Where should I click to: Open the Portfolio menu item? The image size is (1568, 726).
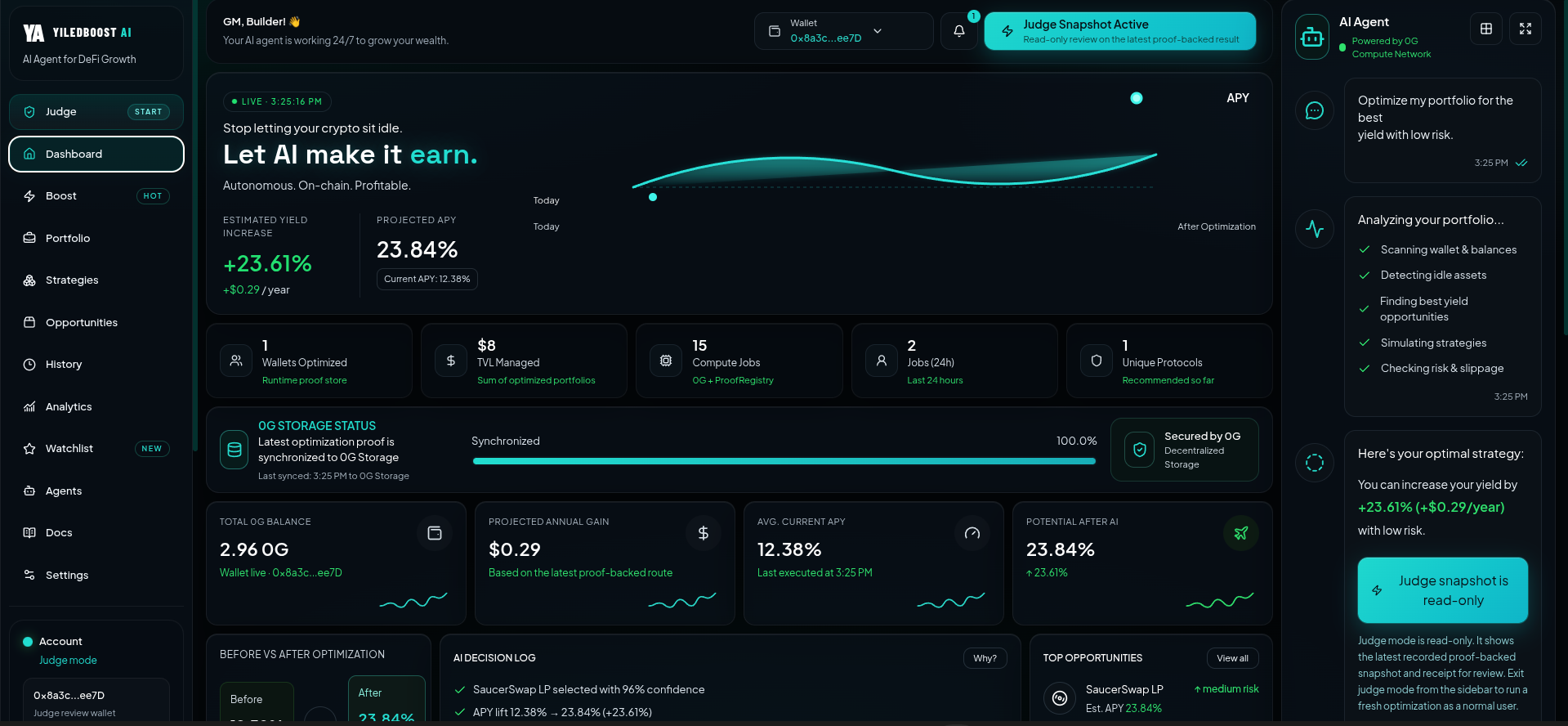click(x=68, y=238)
